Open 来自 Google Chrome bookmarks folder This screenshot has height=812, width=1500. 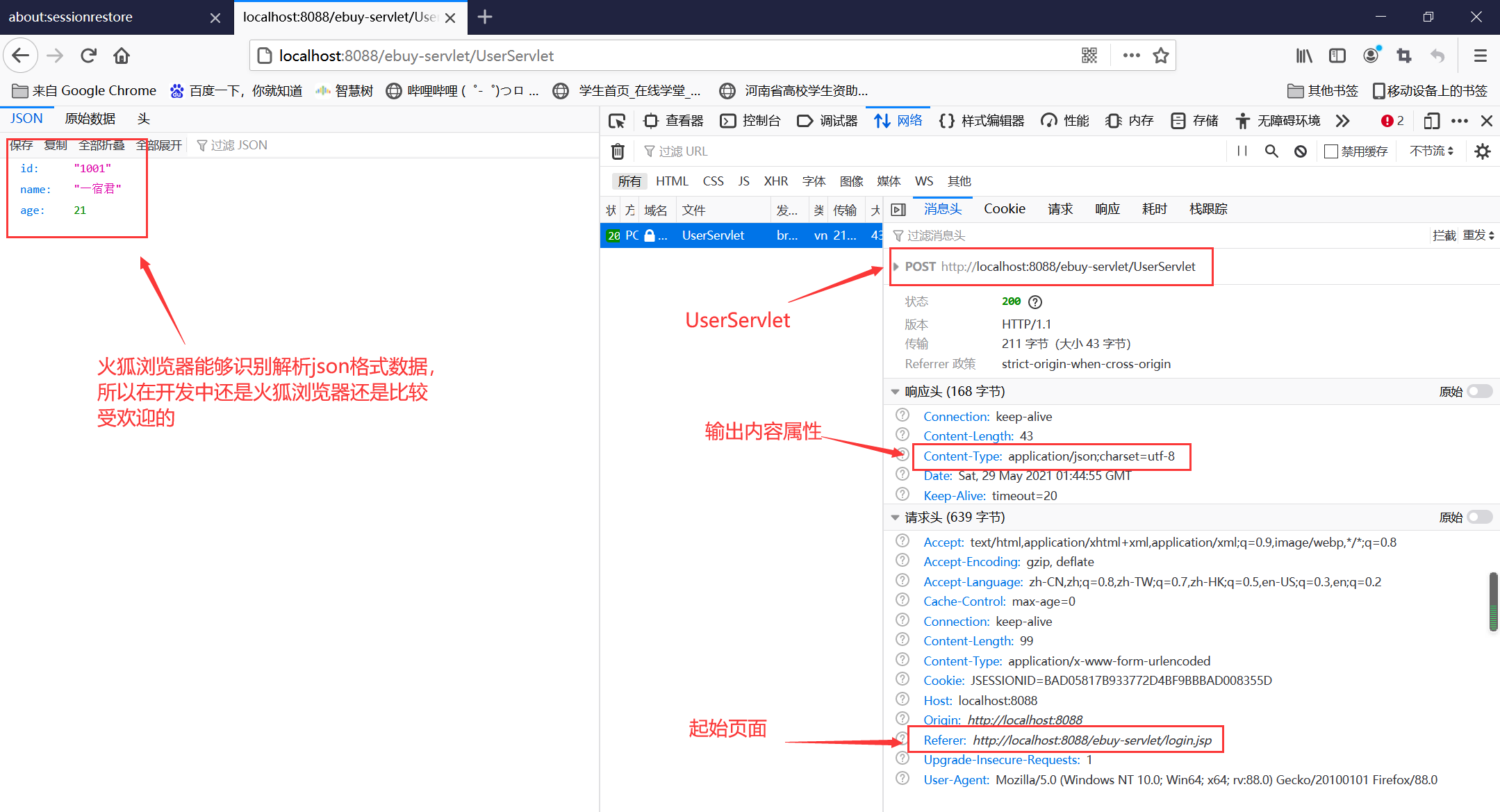(84, 90)
